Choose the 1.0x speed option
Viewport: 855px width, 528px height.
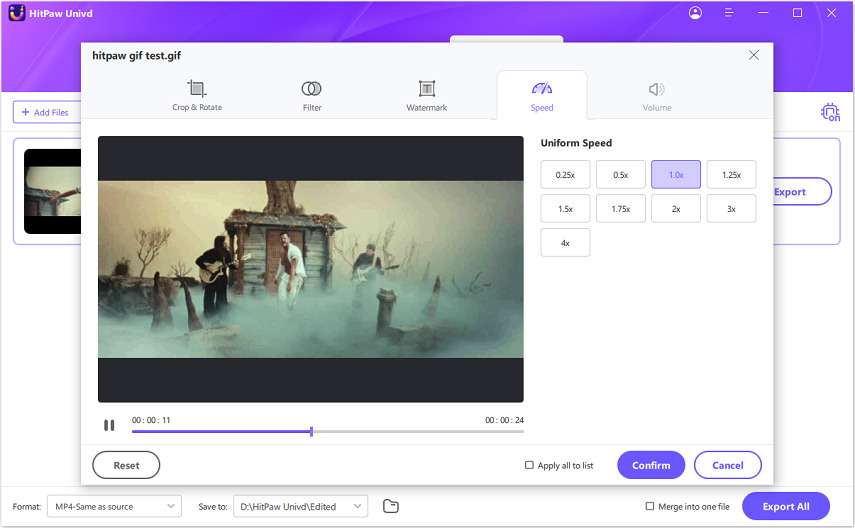[676, 175]
